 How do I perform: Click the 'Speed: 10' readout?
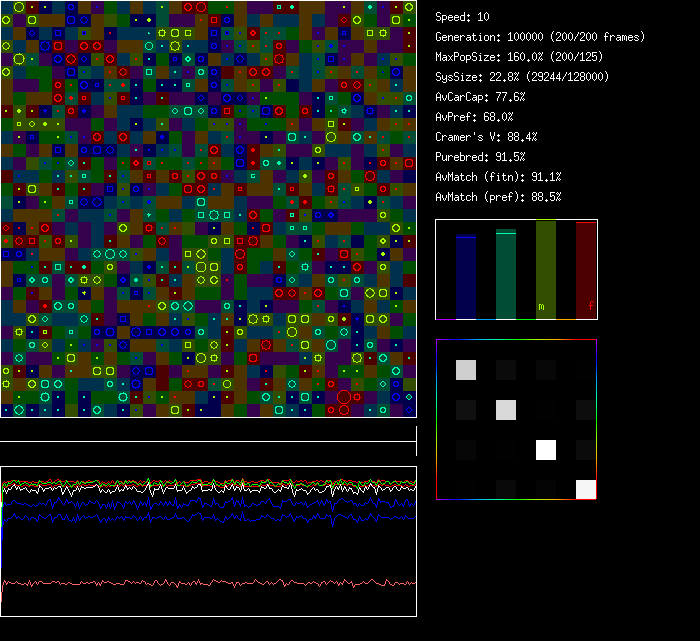[x=462, y=17]
